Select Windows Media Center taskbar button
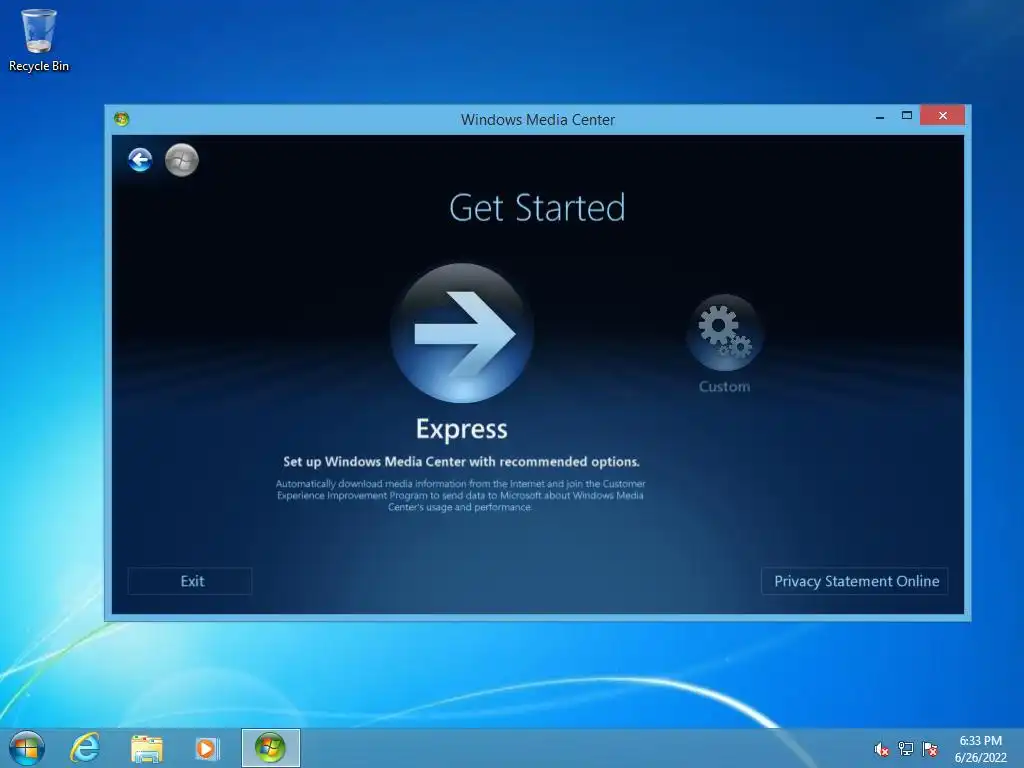Screen dimensions: 1024x768 [270, 748]
